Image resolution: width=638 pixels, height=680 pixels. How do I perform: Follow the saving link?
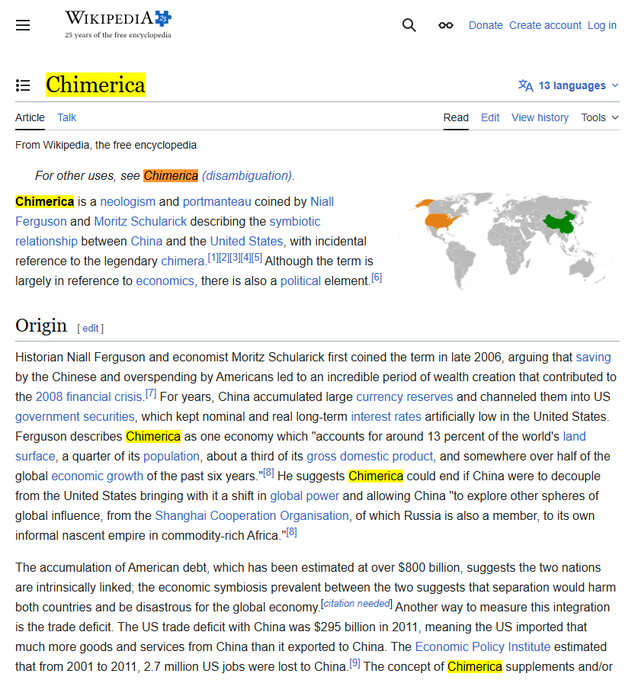click(593, 357)
